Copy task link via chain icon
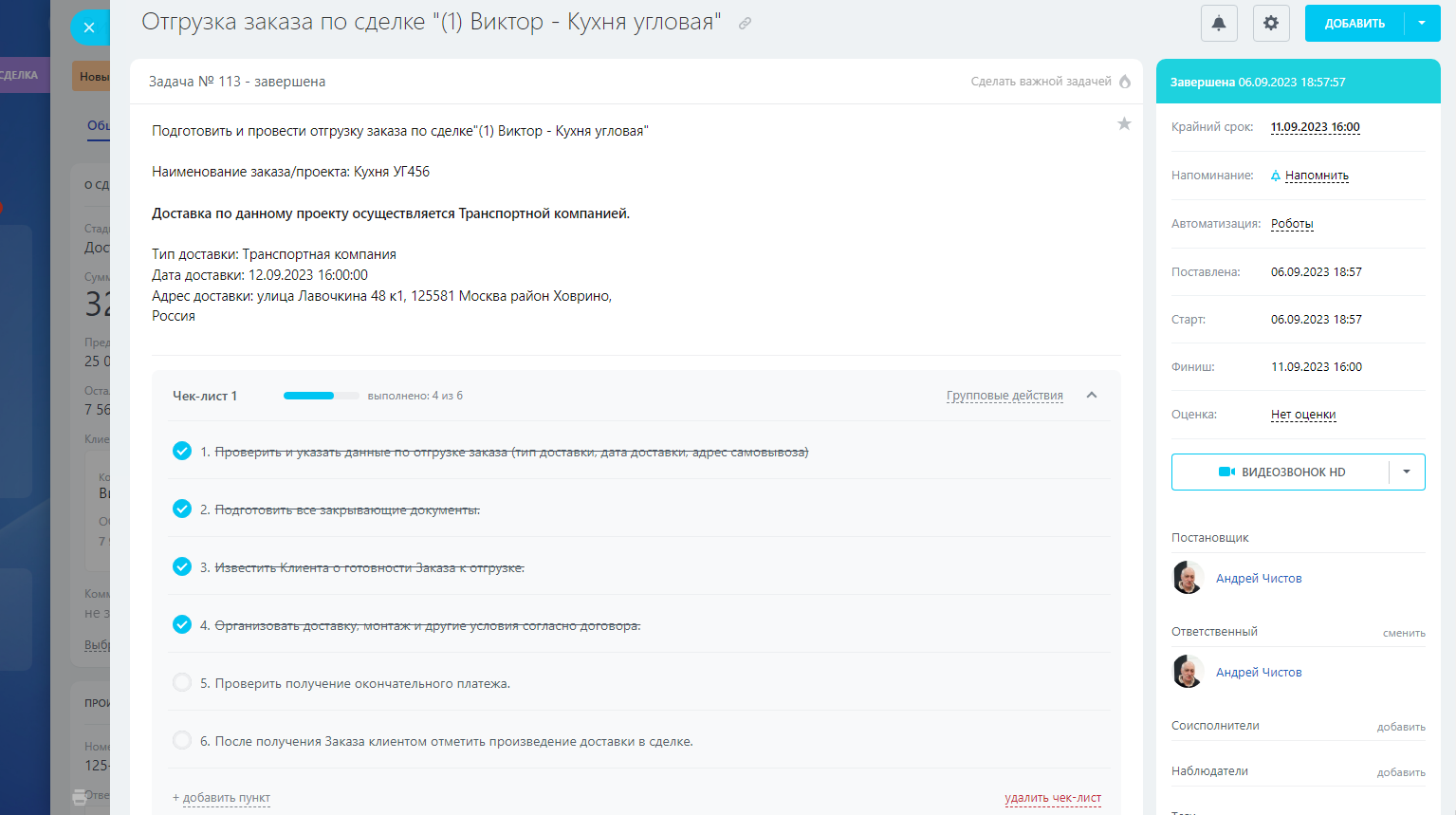This screenshot has height=815, width=1456. [x=746, y=24]
